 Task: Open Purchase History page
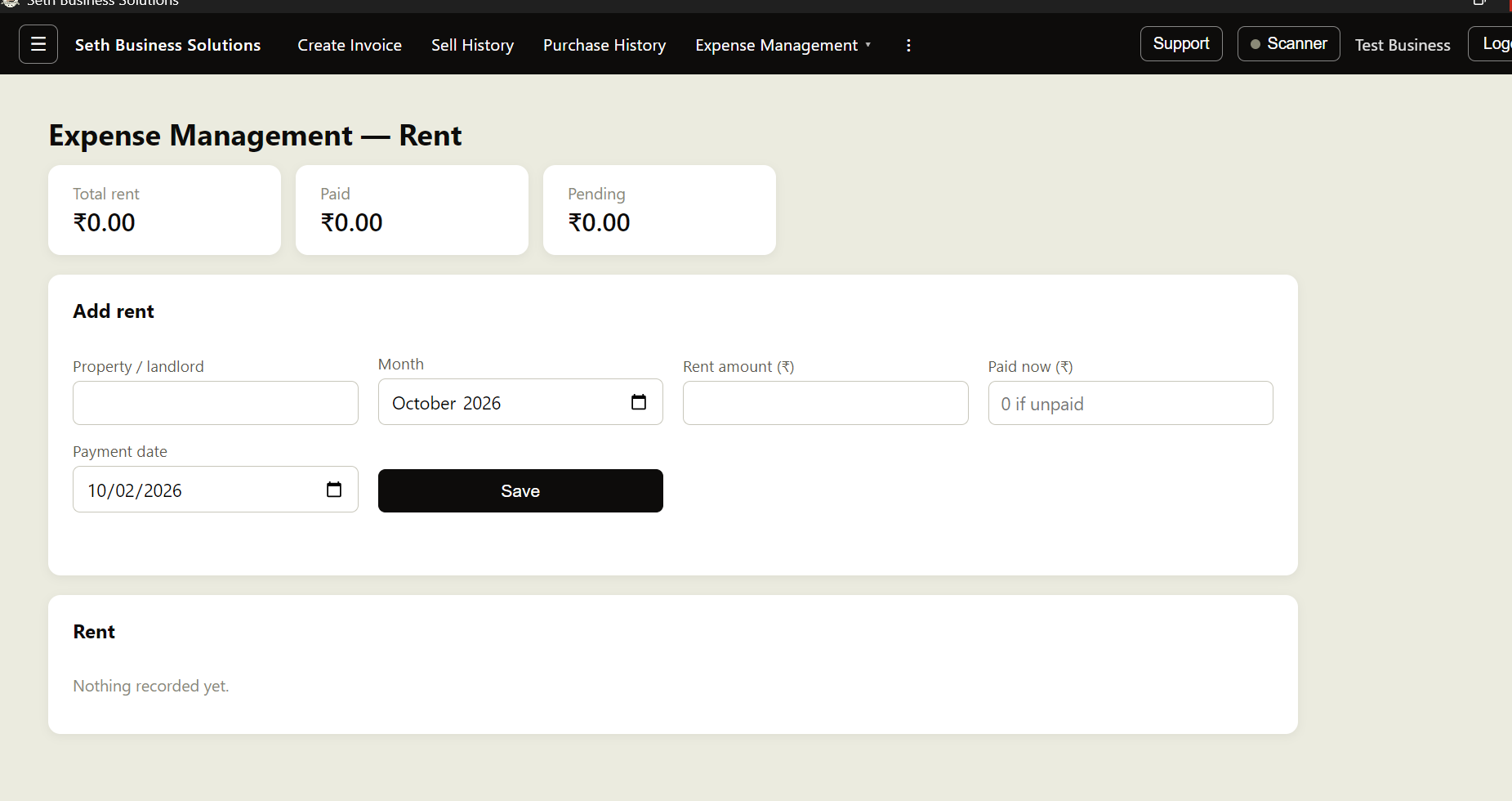pos(604,45)
